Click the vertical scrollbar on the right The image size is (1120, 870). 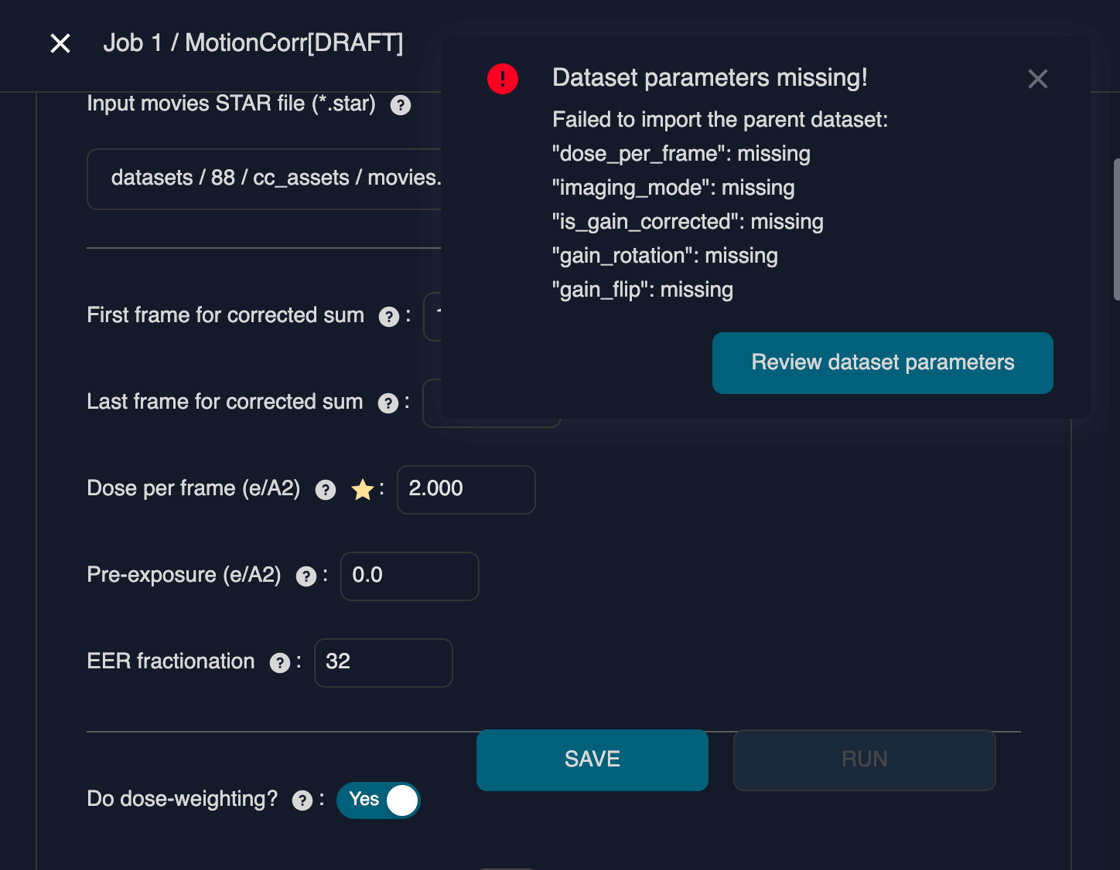[x=1116, y=230]
